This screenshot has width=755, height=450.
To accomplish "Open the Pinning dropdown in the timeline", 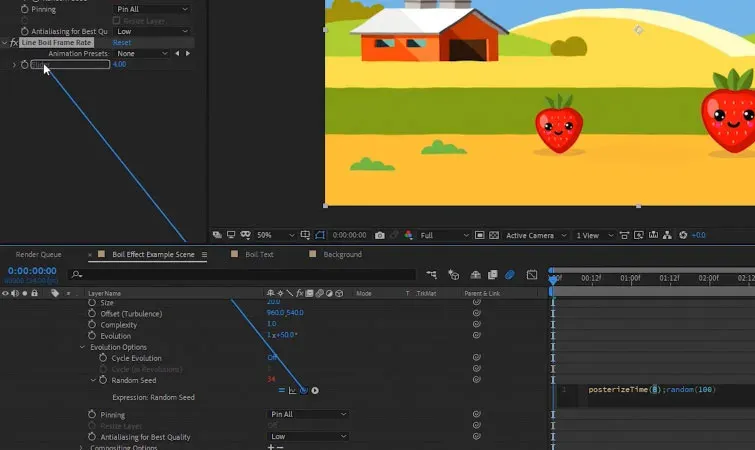I will click(x=308, y=414).
